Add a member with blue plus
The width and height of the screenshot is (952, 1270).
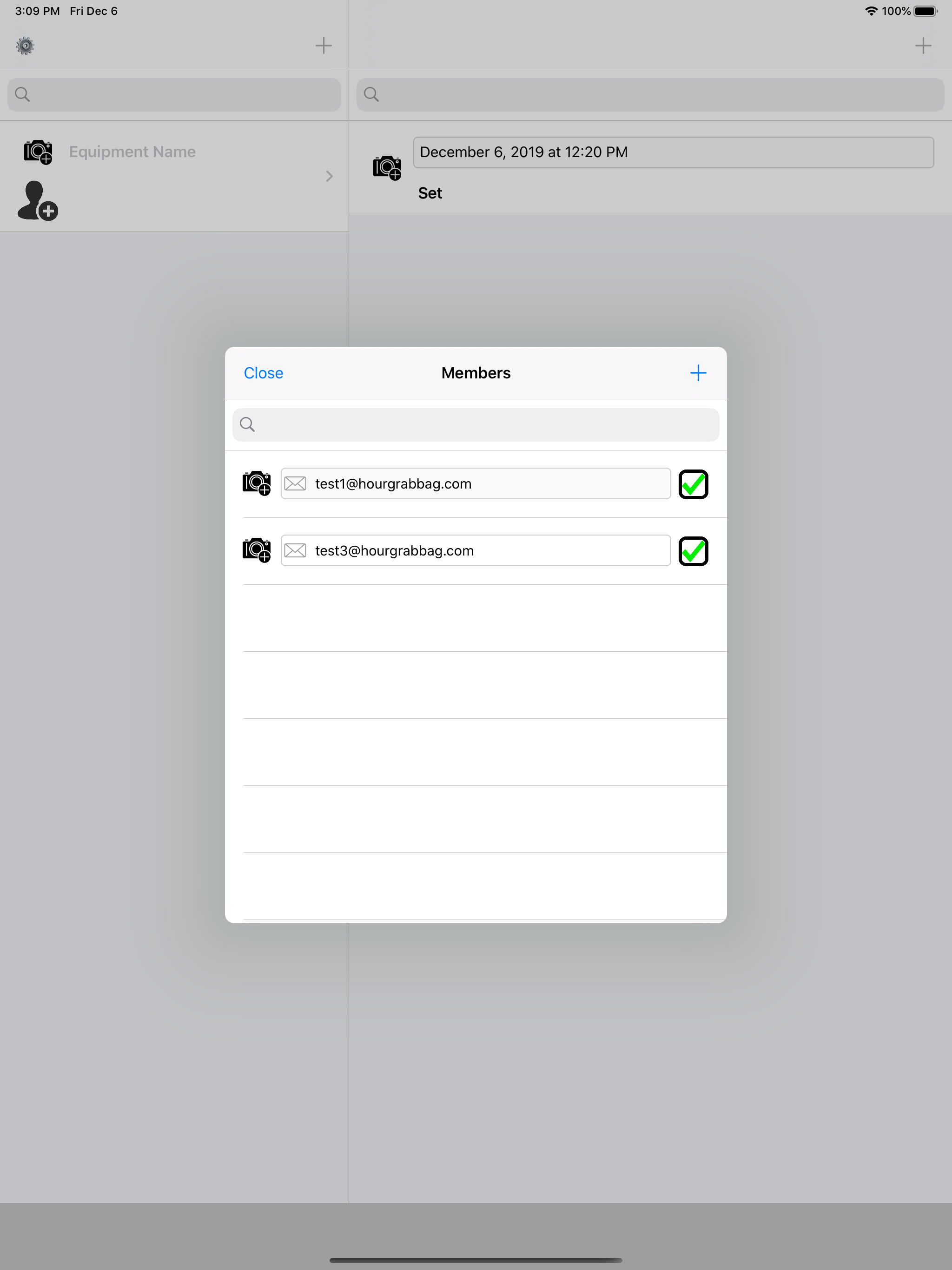(x=698, y=373)
